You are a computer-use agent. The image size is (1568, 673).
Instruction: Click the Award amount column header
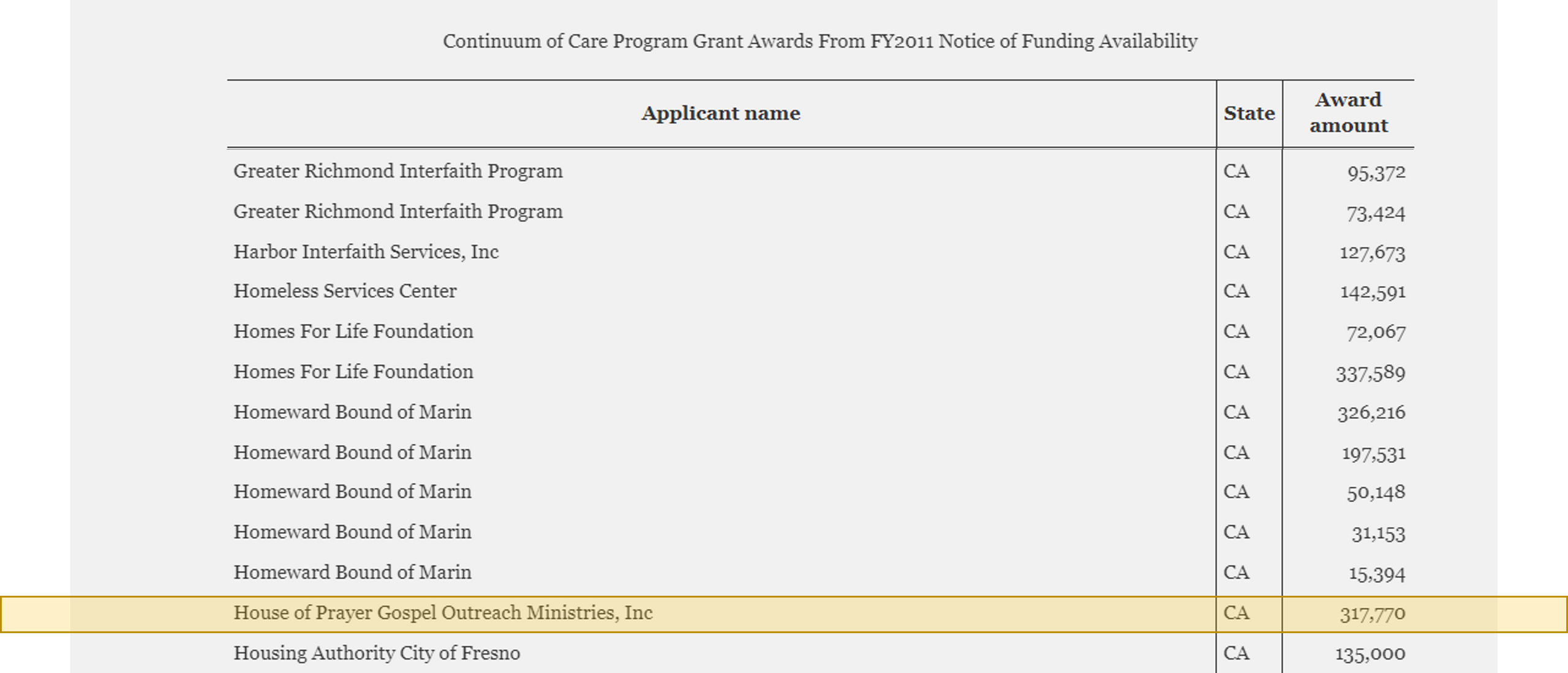(x=1348, y=113)
